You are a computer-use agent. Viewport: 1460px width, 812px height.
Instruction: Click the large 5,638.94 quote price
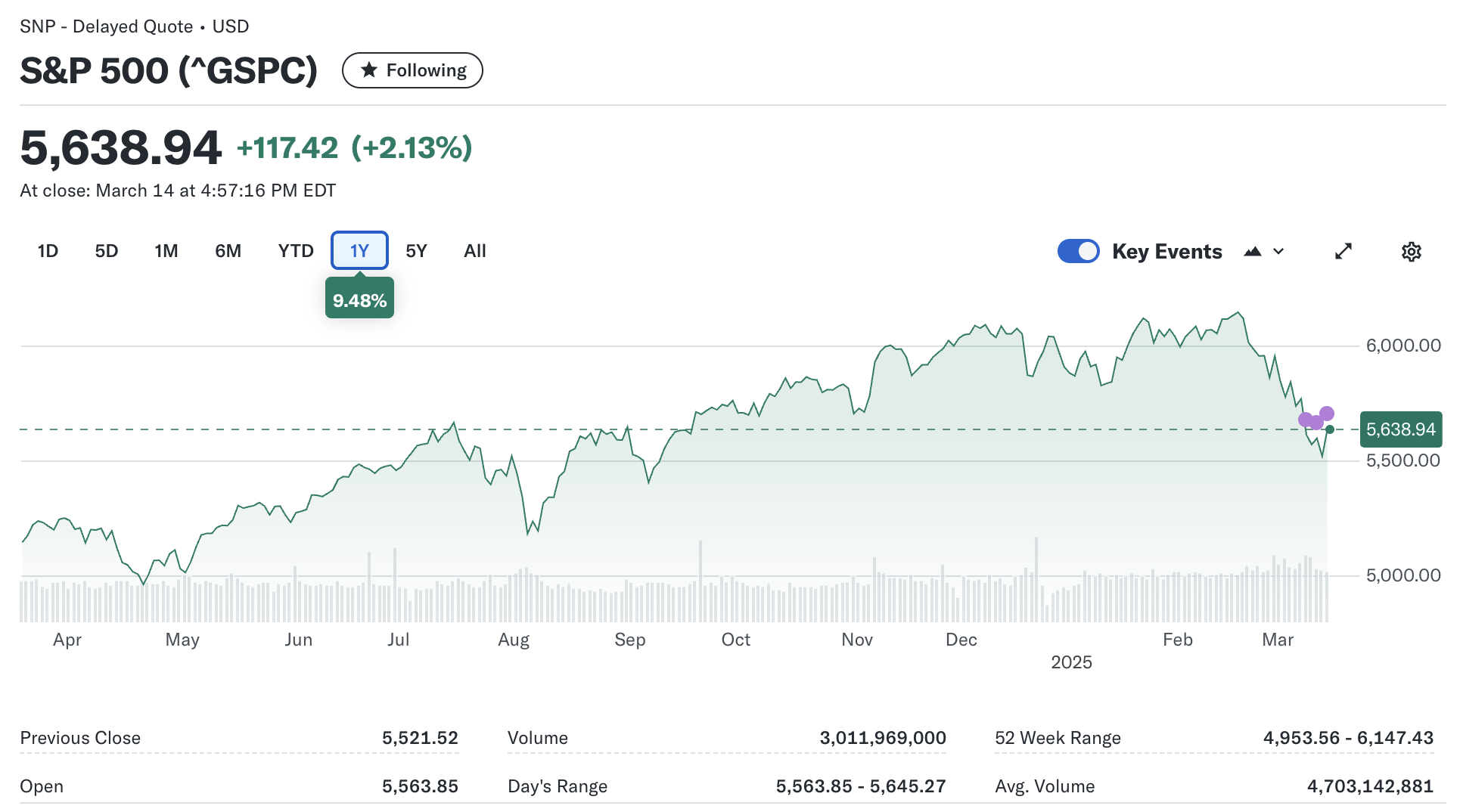pos(121,147)
